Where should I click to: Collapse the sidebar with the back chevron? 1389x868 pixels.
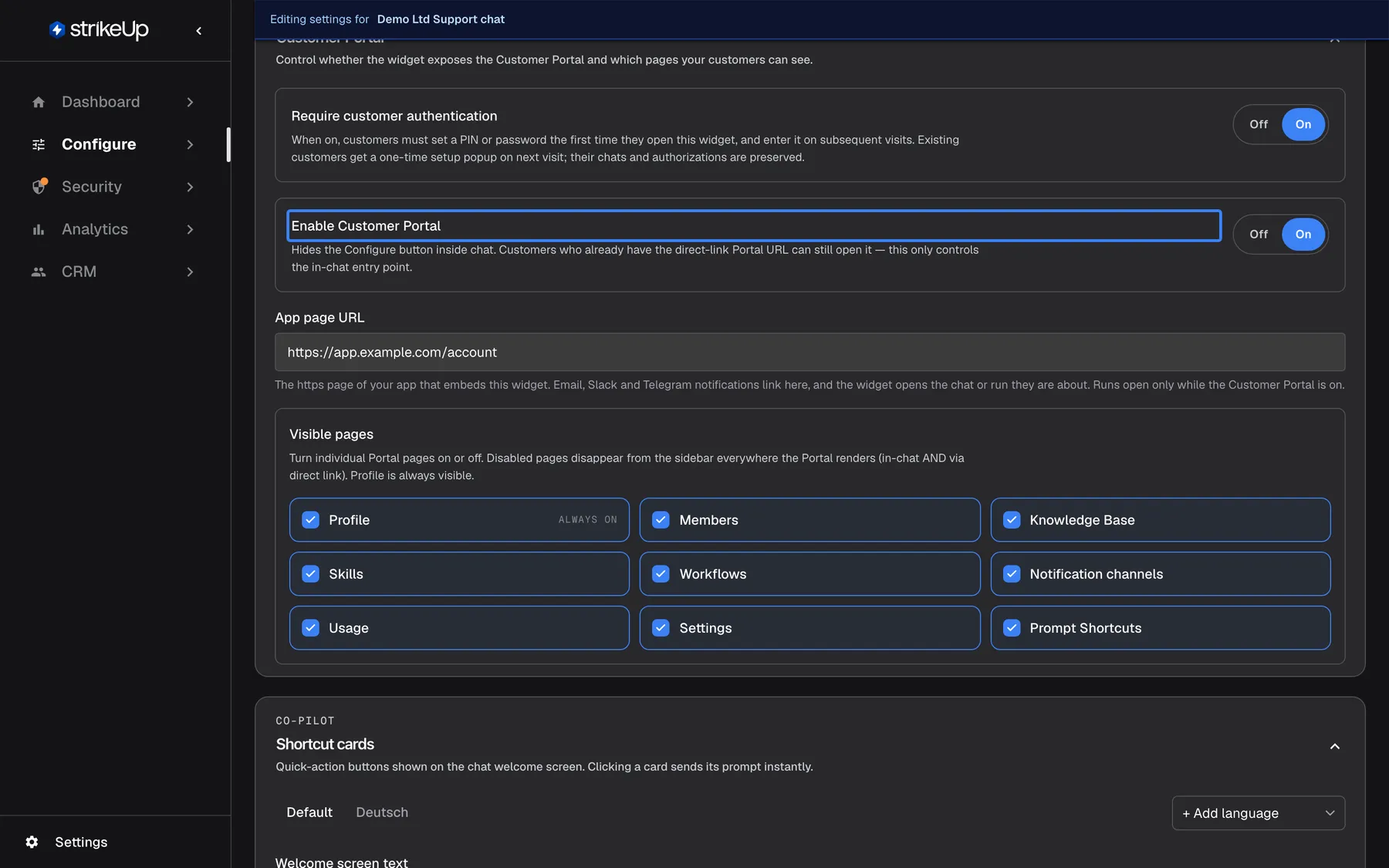click(x=199, y=31)
